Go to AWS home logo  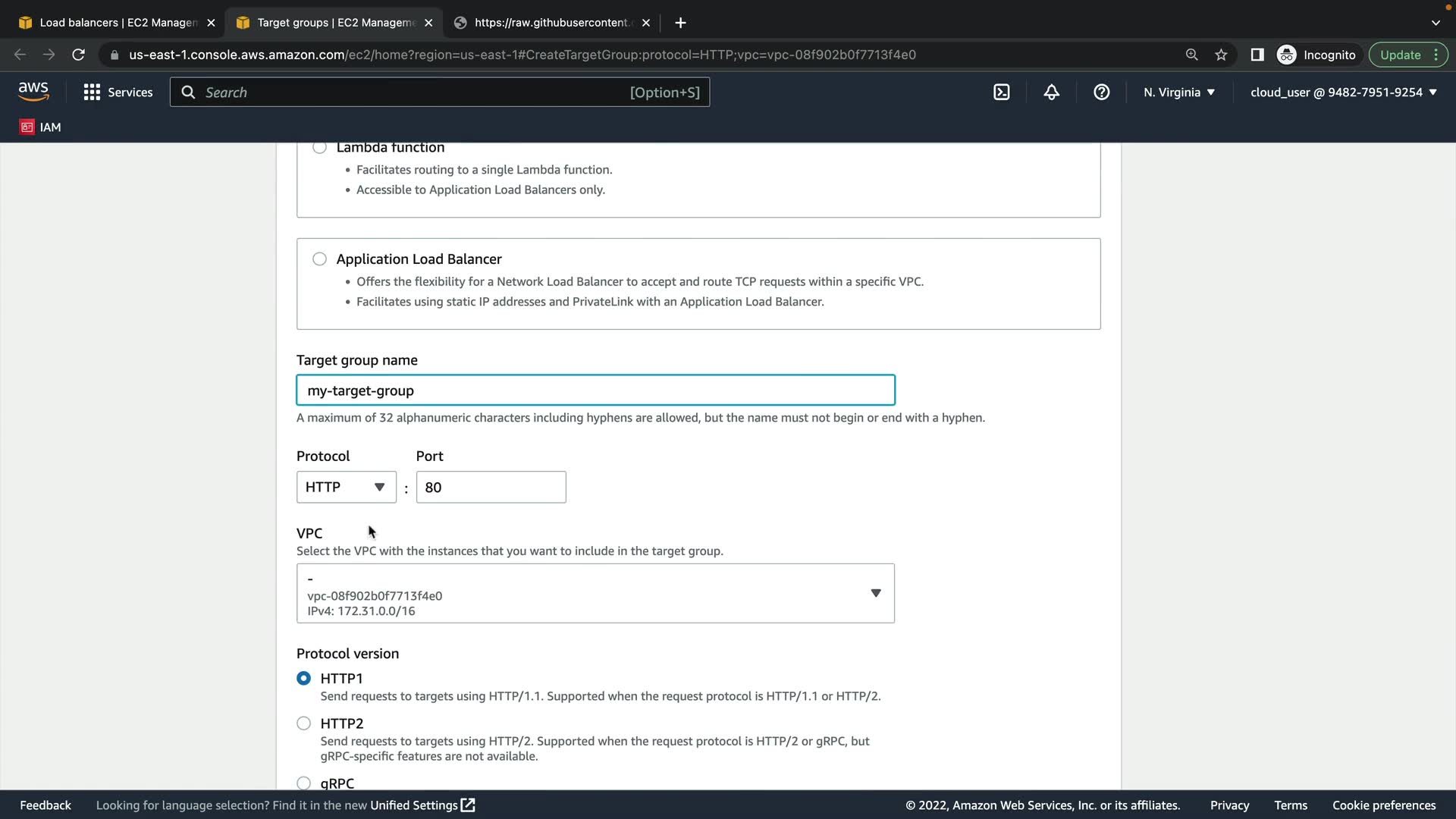pyautogui.click(x=33, y=91)
